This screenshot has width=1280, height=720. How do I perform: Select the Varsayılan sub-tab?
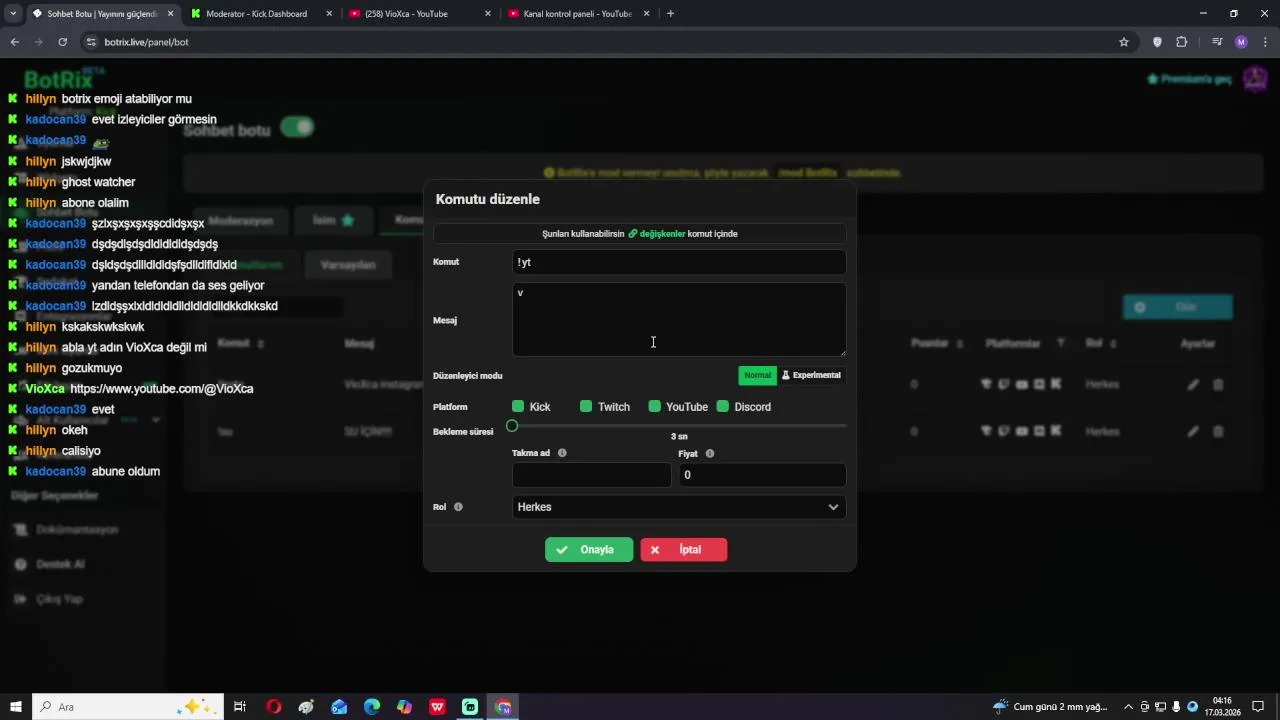348,265
